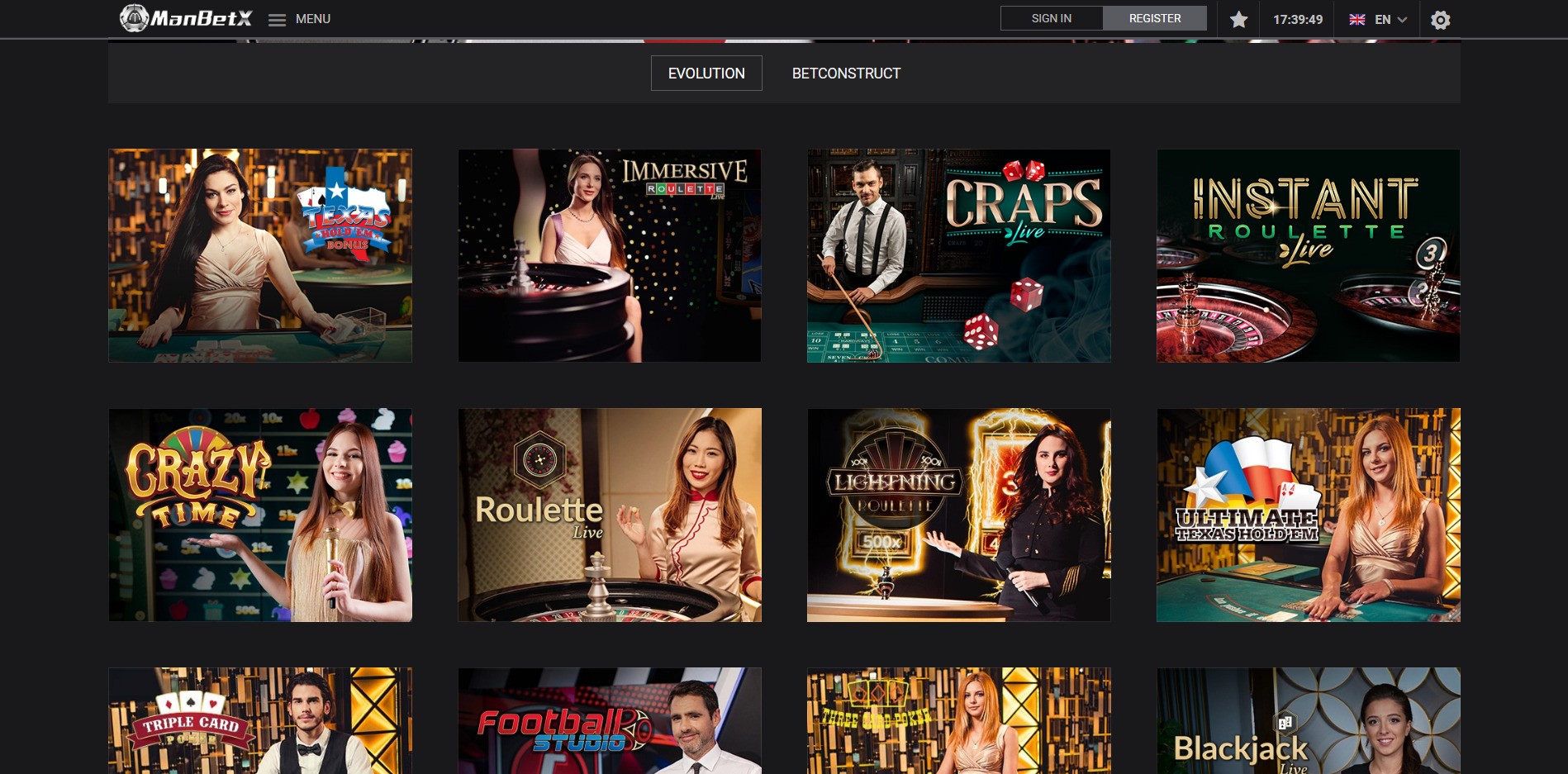Open settings gear icon
Viewport: 1568px width, 774px height.
click(1440, 20)
